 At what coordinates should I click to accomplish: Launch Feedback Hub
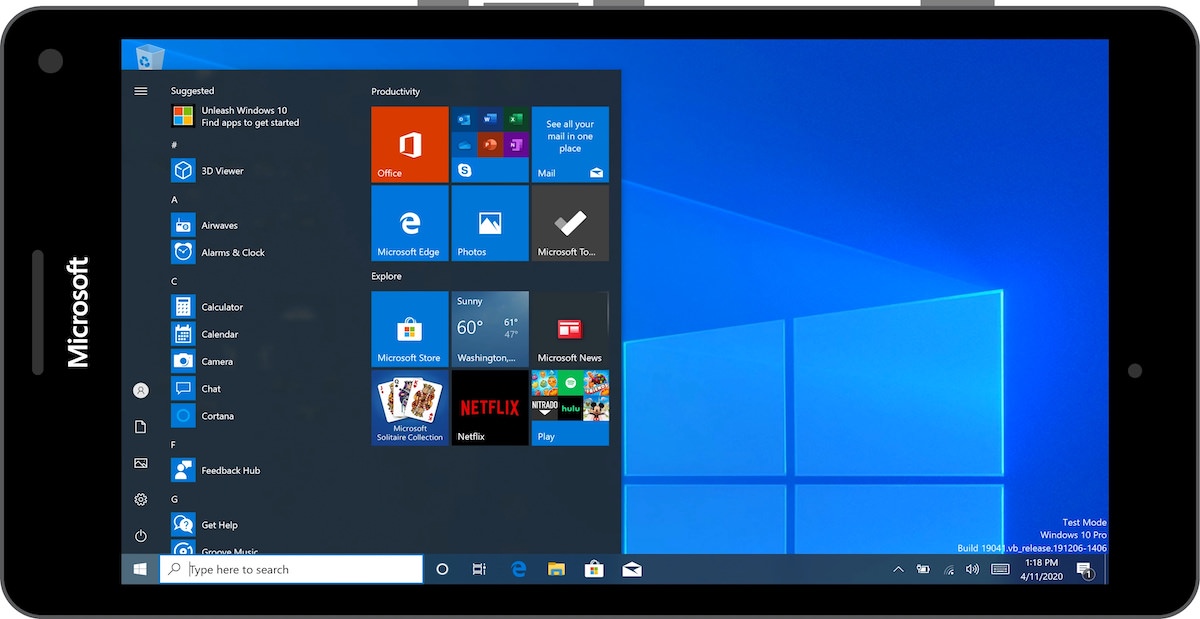pos(216,470)
